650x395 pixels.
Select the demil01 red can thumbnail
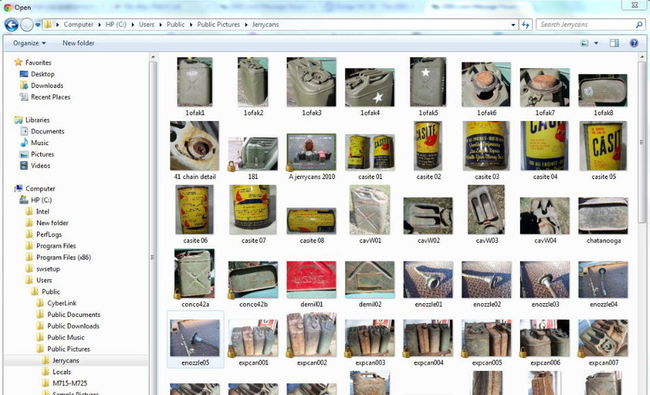pyautogui.click(x=311, y=279)
